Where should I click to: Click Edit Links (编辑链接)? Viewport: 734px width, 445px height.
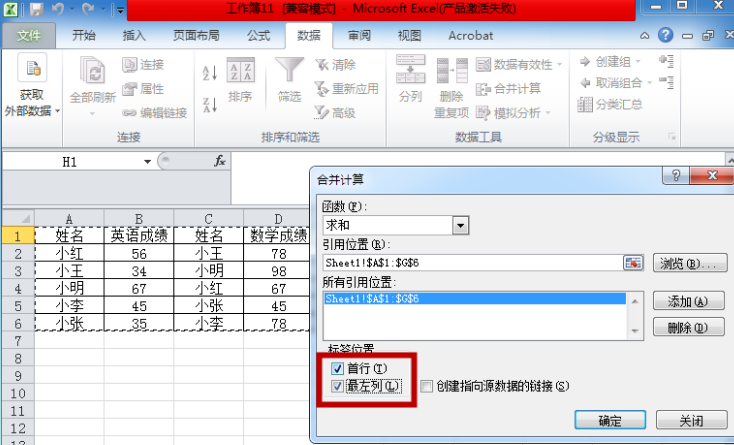(x=154, y=113)
